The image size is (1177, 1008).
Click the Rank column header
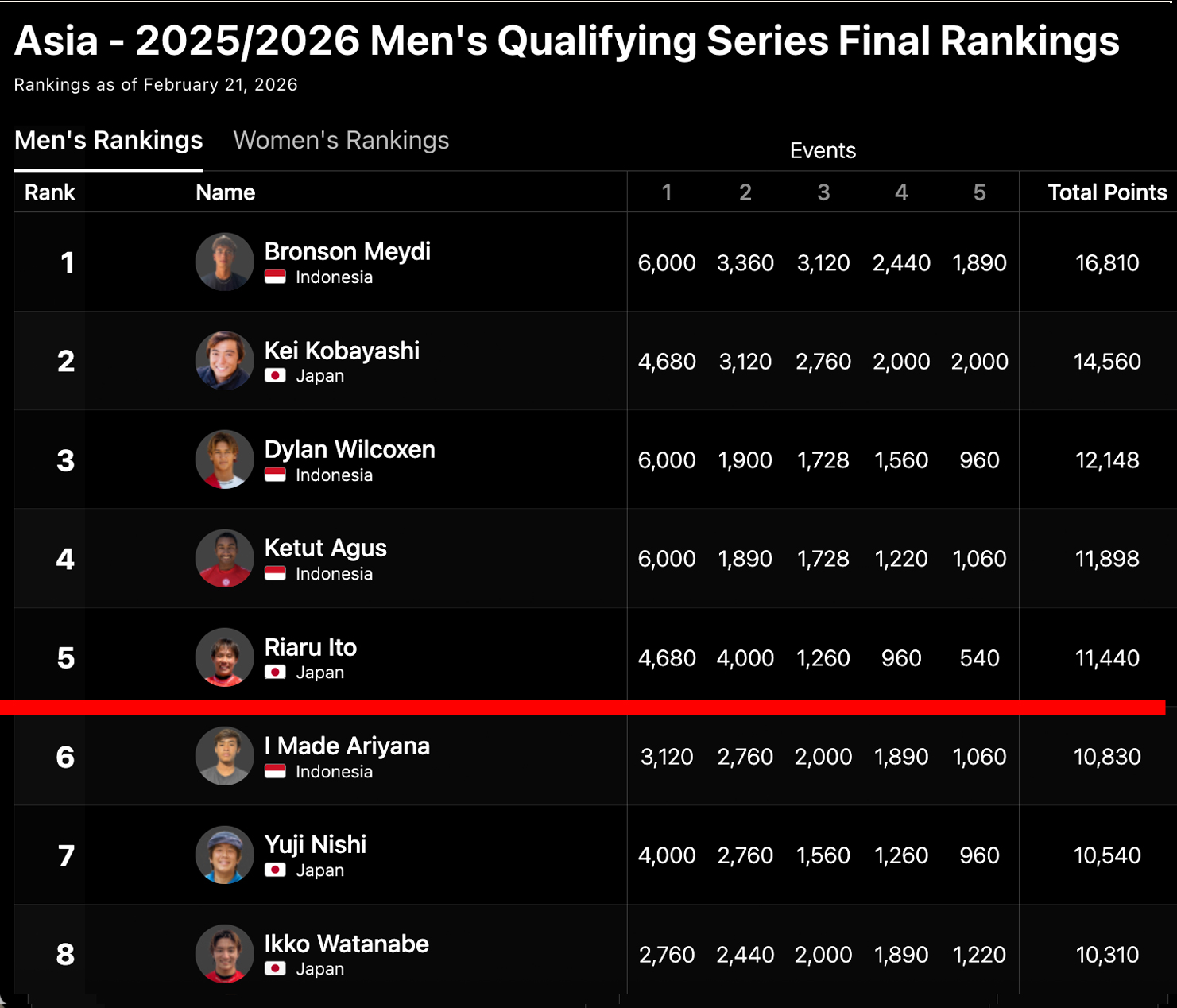coord(49,192)
